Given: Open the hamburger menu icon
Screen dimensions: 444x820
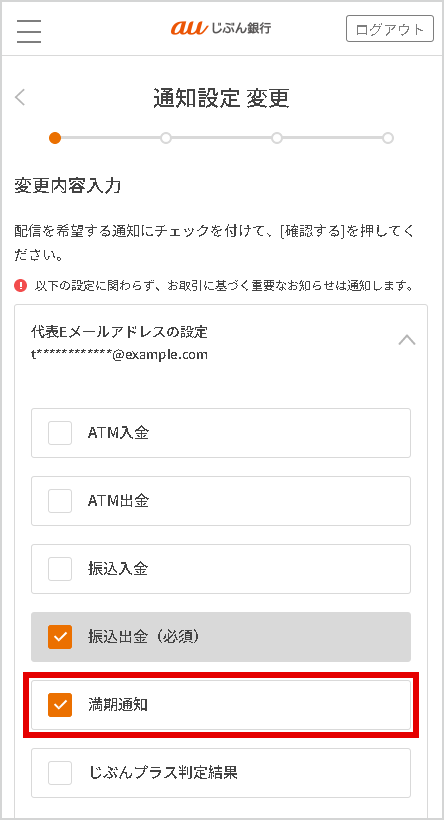Looking at the screenshot, I should [x=29, y=31].
